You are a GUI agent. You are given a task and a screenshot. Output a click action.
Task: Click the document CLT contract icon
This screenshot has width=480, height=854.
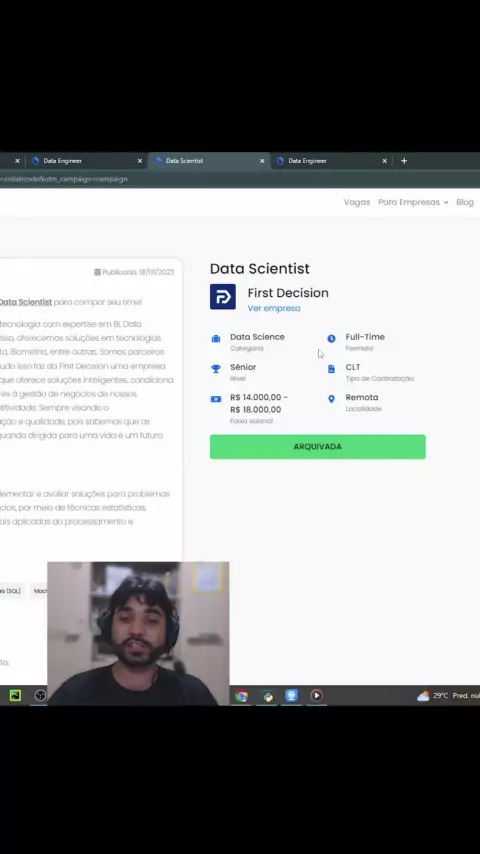coord(331,369)
